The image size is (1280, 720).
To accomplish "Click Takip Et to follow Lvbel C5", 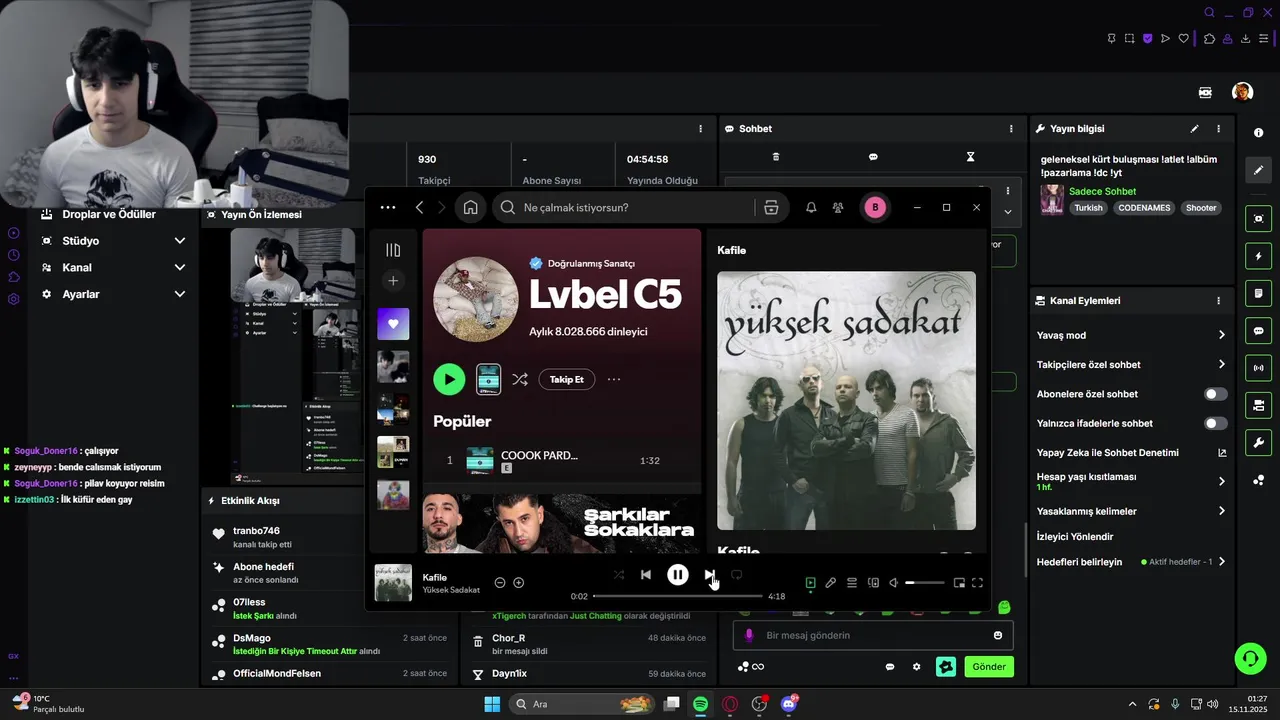I will coord(567,380).
